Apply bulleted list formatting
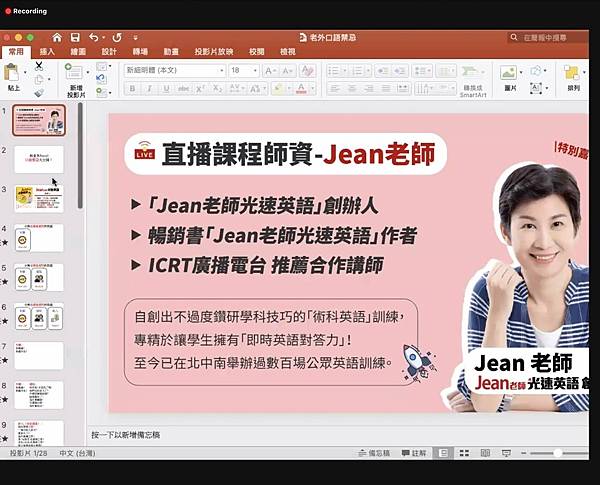Screen dimensions: 600x485 334,71
